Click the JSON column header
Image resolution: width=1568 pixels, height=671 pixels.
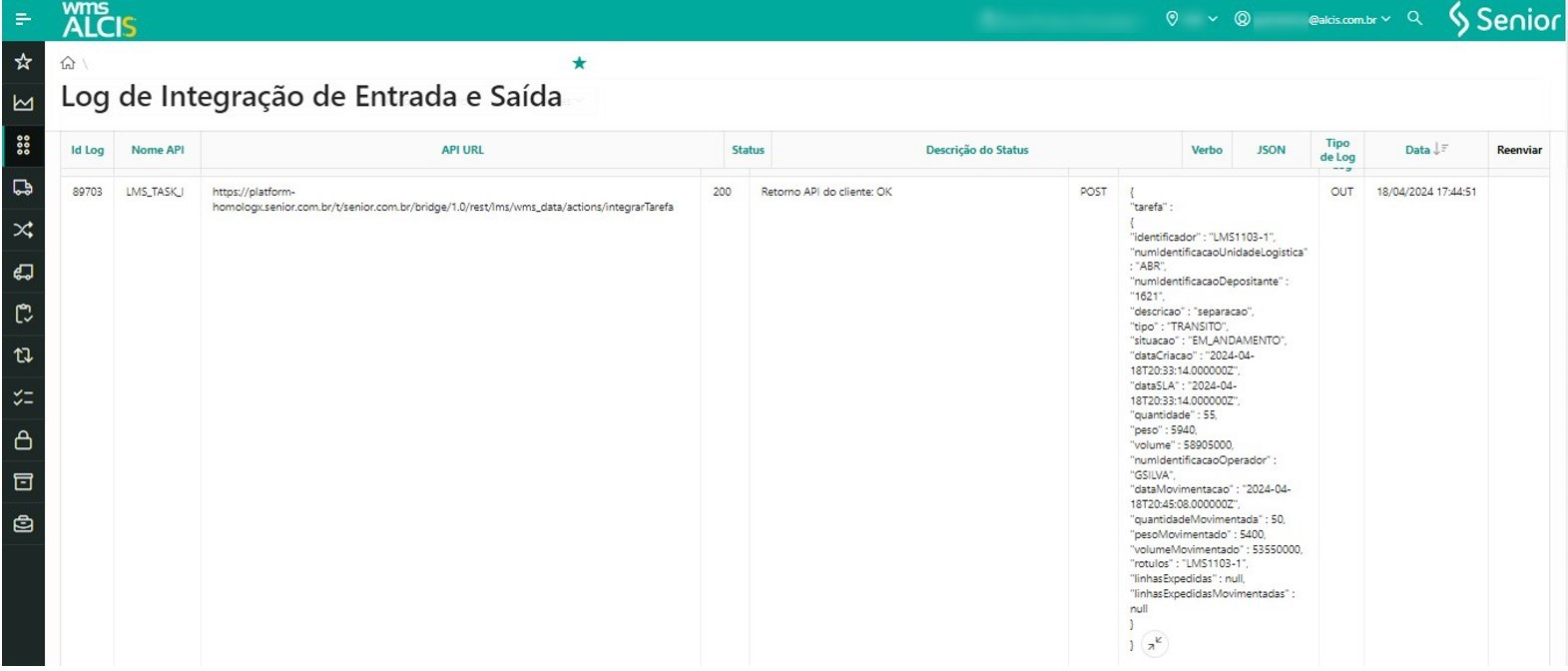(1271, 150)
